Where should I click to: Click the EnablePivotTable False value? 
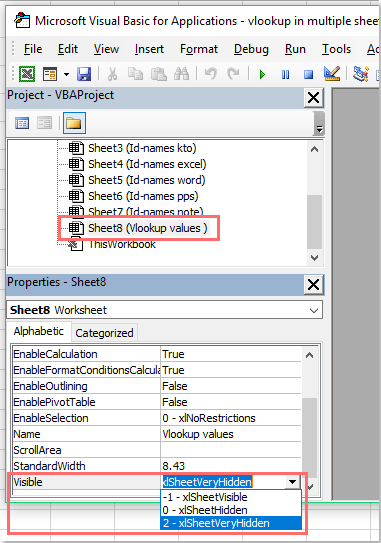tap(231, 402)
